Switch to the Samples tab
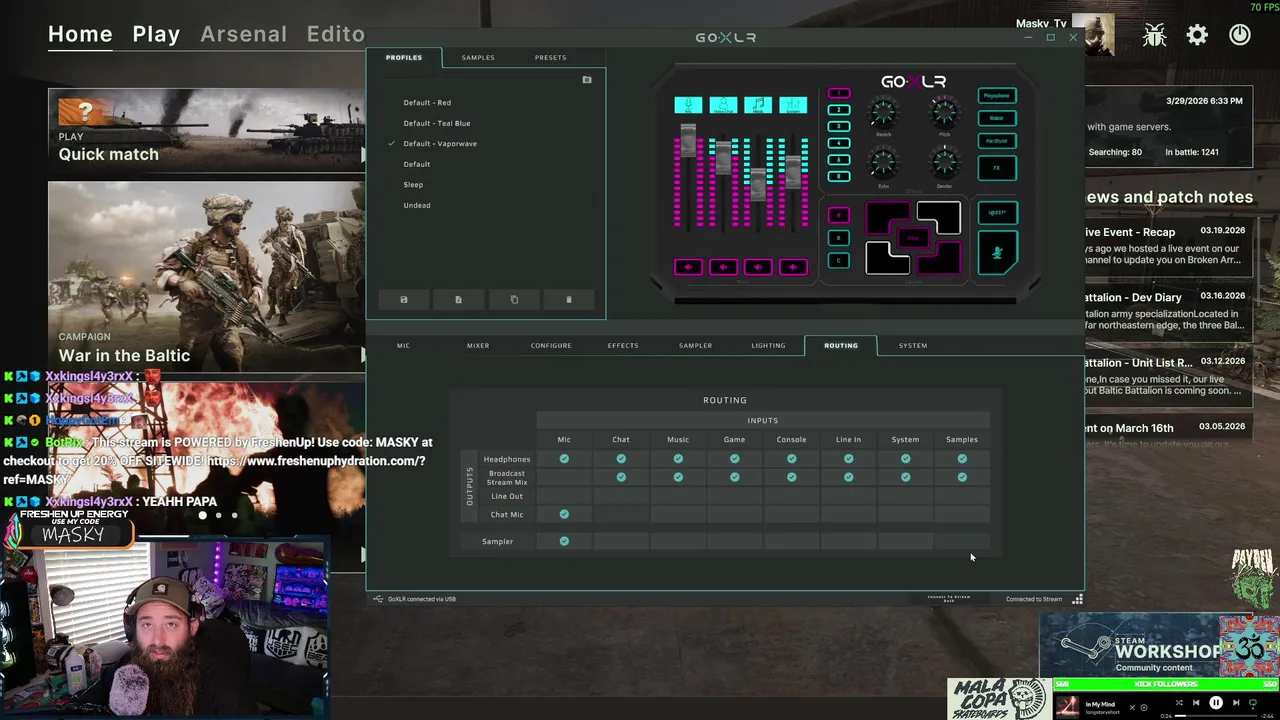Screen dimensions: 1280x720 point(478,57)
